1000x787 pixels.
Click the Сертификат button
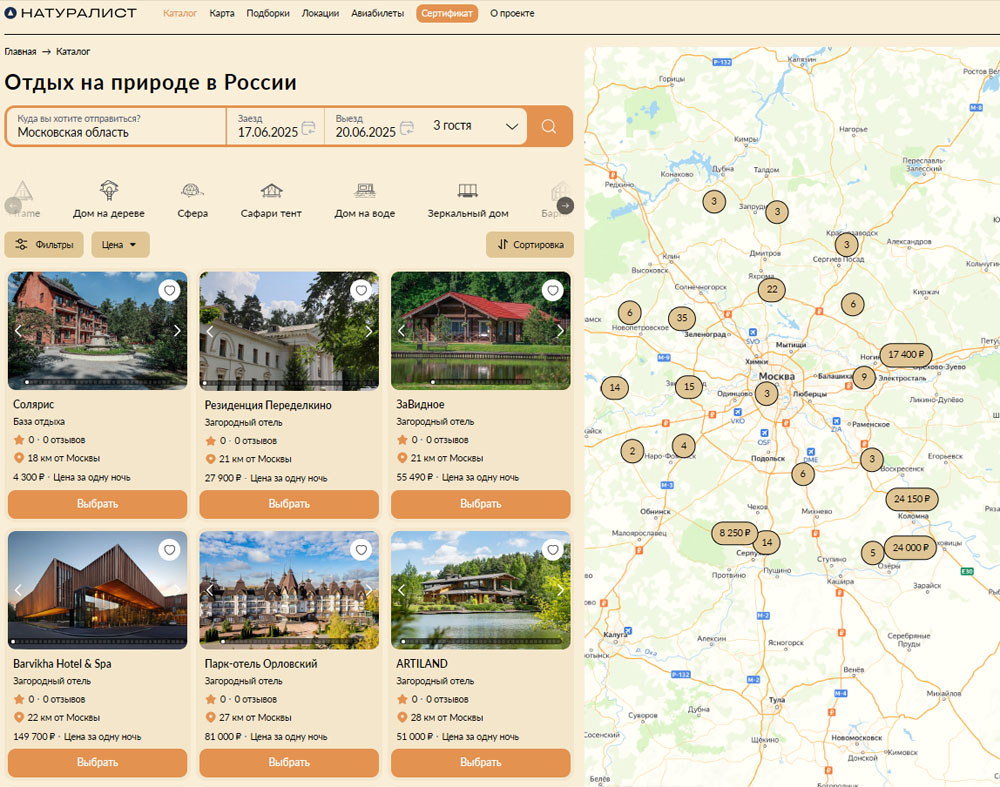446,13
